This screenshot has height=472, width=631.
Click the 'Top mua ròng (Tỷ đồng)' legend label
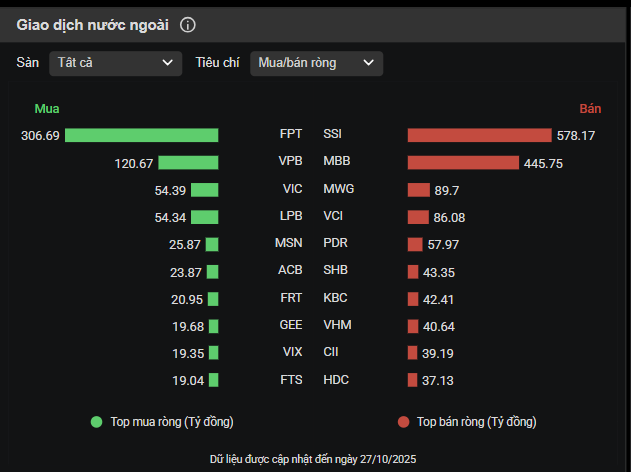tap(171, 422)
